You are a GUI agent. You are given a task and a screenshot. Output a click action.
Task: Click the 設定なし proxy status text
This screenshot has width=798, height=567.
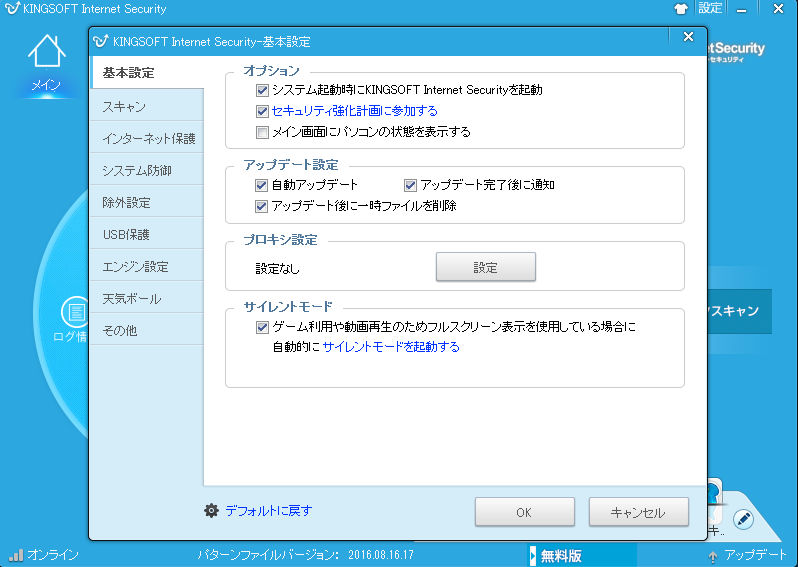pyautogui.click(x=277, y=269)
